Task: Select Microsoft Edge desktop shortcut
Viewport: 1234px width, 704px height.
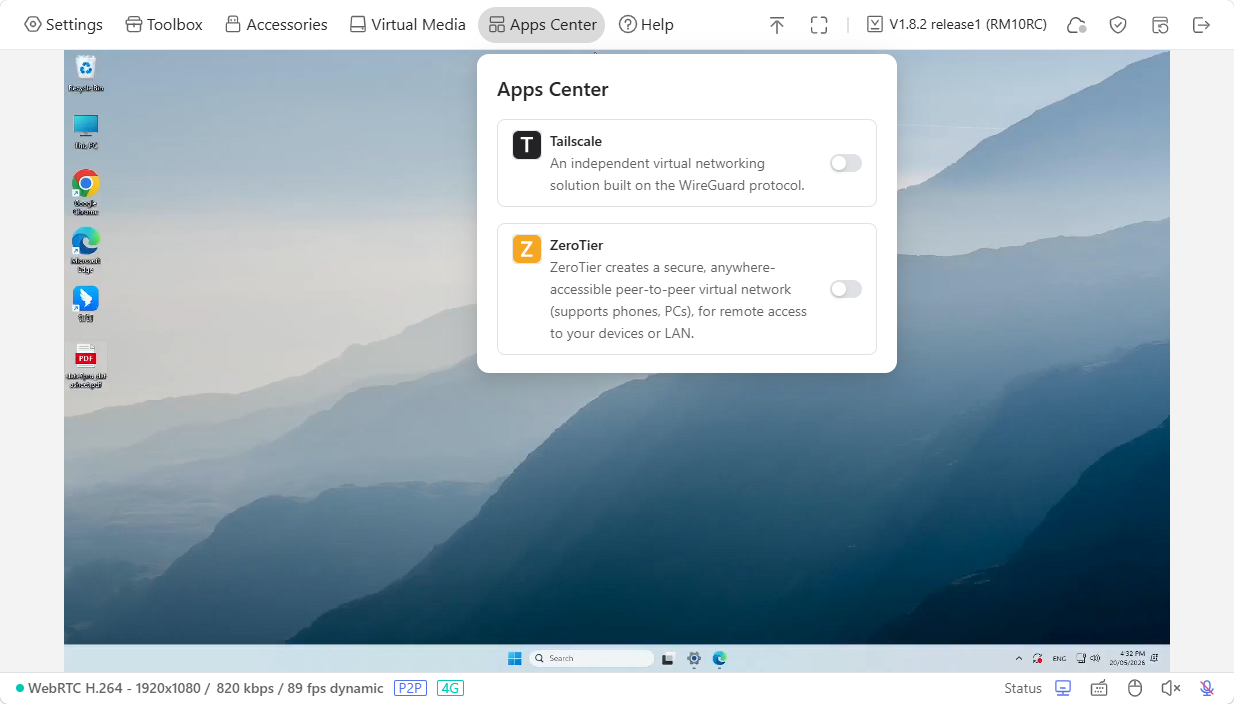Action: click(x=86, y=250)
